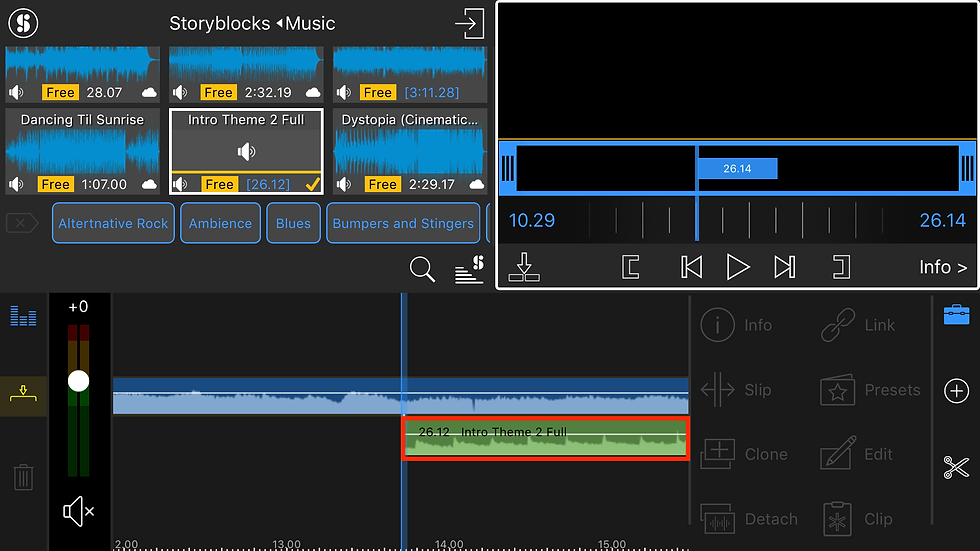Choose the Link tool
980x551 pixels.
click(858, 325)
